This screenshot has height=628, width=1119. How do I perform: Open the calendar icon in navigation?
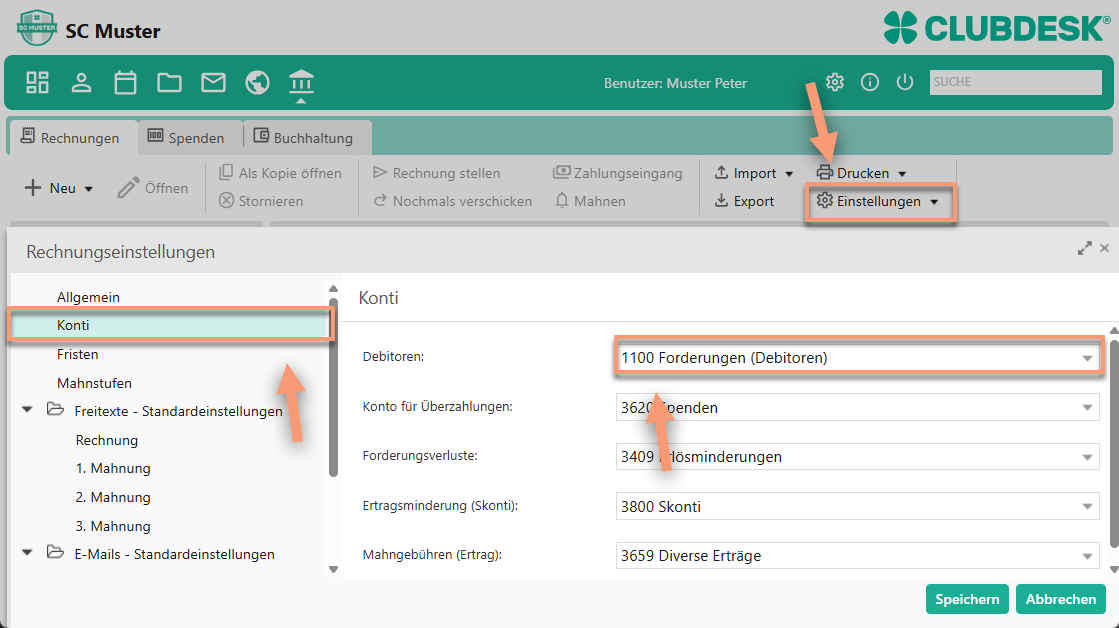(x=126, y=83)
